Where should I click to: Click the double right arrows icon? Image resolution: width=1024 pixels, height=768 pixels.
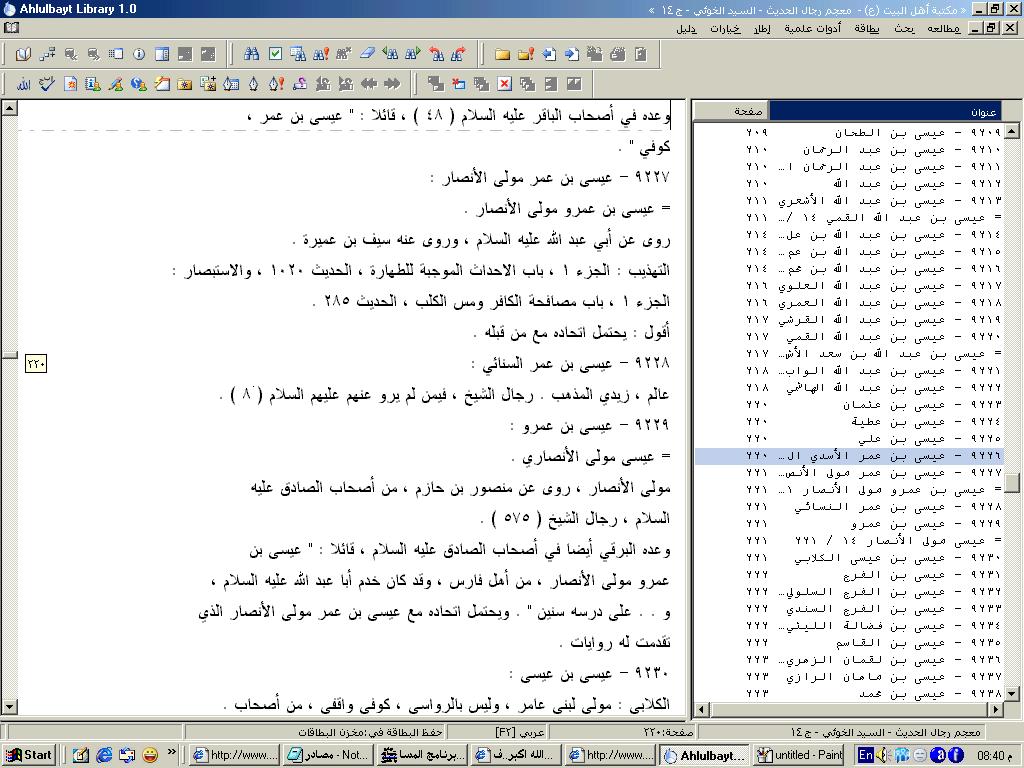(x=392, y=84)
